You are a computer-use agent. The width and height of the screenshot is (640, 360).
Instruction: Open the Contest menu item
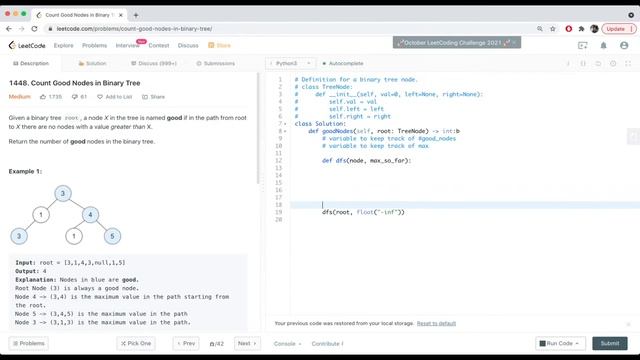pos(159,45)
